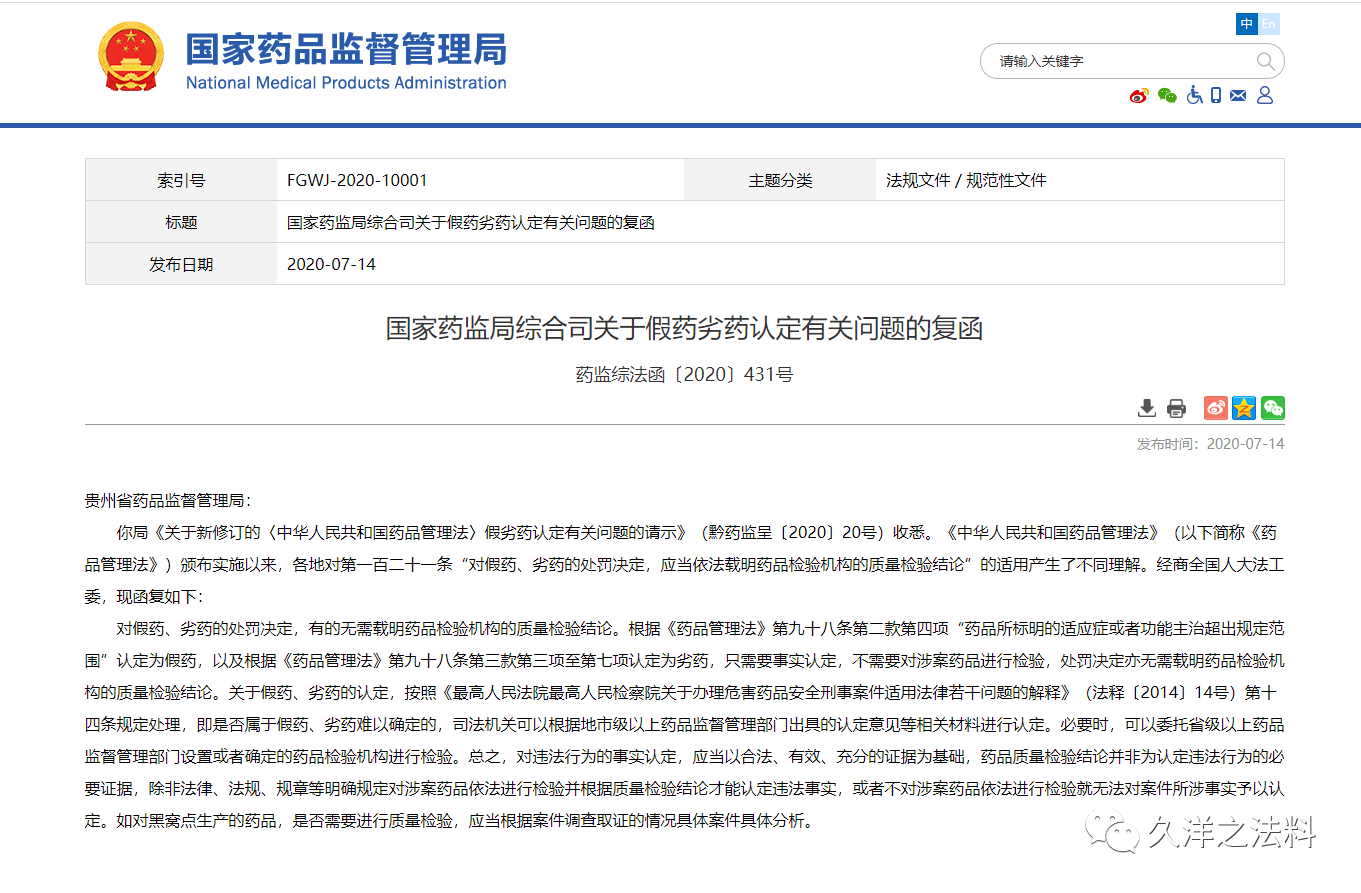Click the 法规文件 / 规范性文件 category link
Screen dimensions: 1361x893
click(x=964, y=179)
